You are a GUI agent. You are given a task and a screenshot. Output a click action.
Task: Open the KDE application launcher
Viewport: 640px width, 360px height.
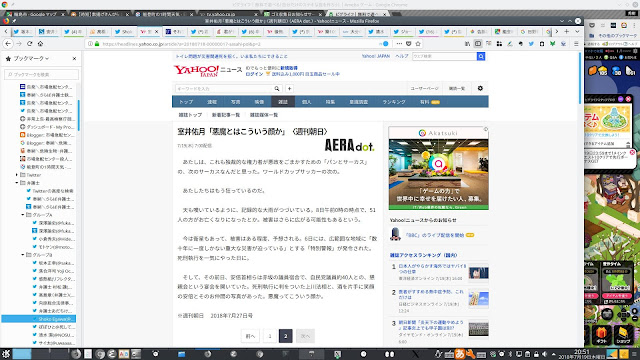coord(6,354)
